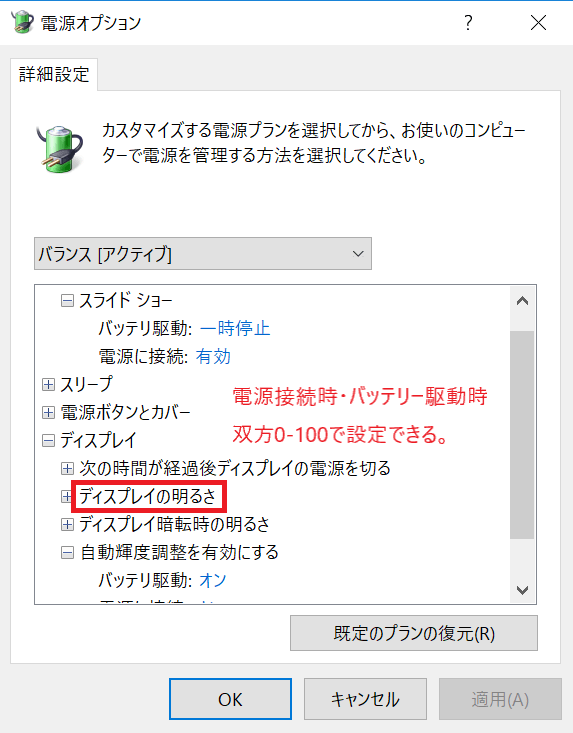Click the キャンセル button

point(365,699)
